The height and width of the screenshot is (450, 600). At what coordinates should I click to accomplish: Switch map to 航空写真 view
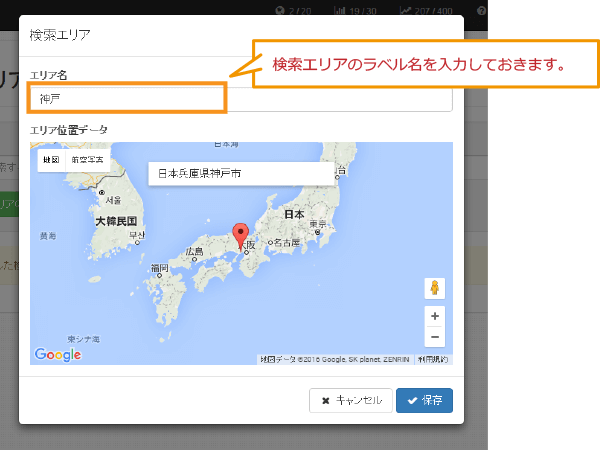[x=88, y=160]
